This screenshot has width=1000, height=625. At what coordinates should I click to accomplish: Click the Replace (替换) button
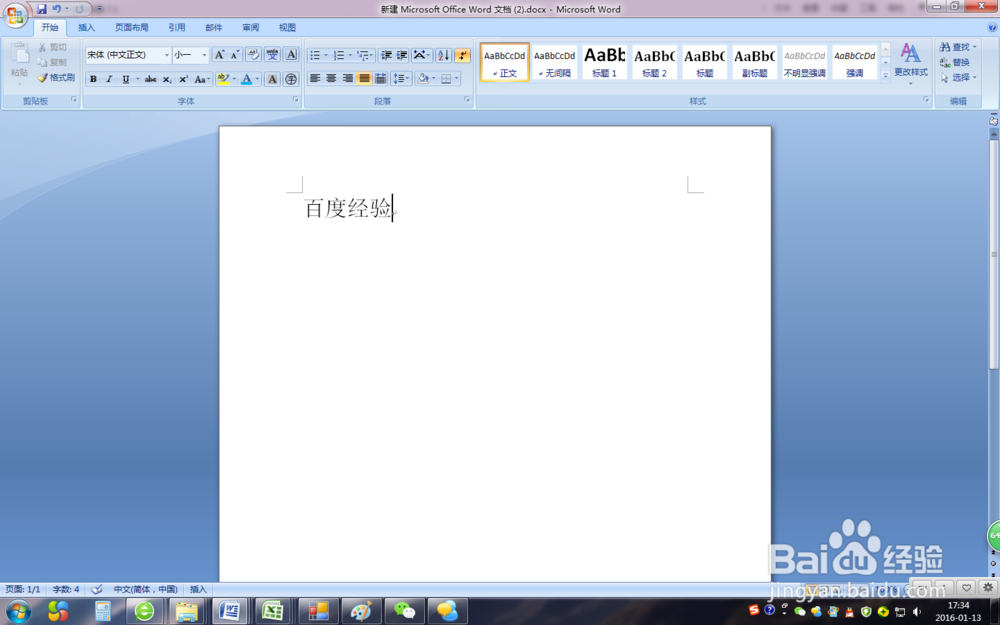(955, 62)
